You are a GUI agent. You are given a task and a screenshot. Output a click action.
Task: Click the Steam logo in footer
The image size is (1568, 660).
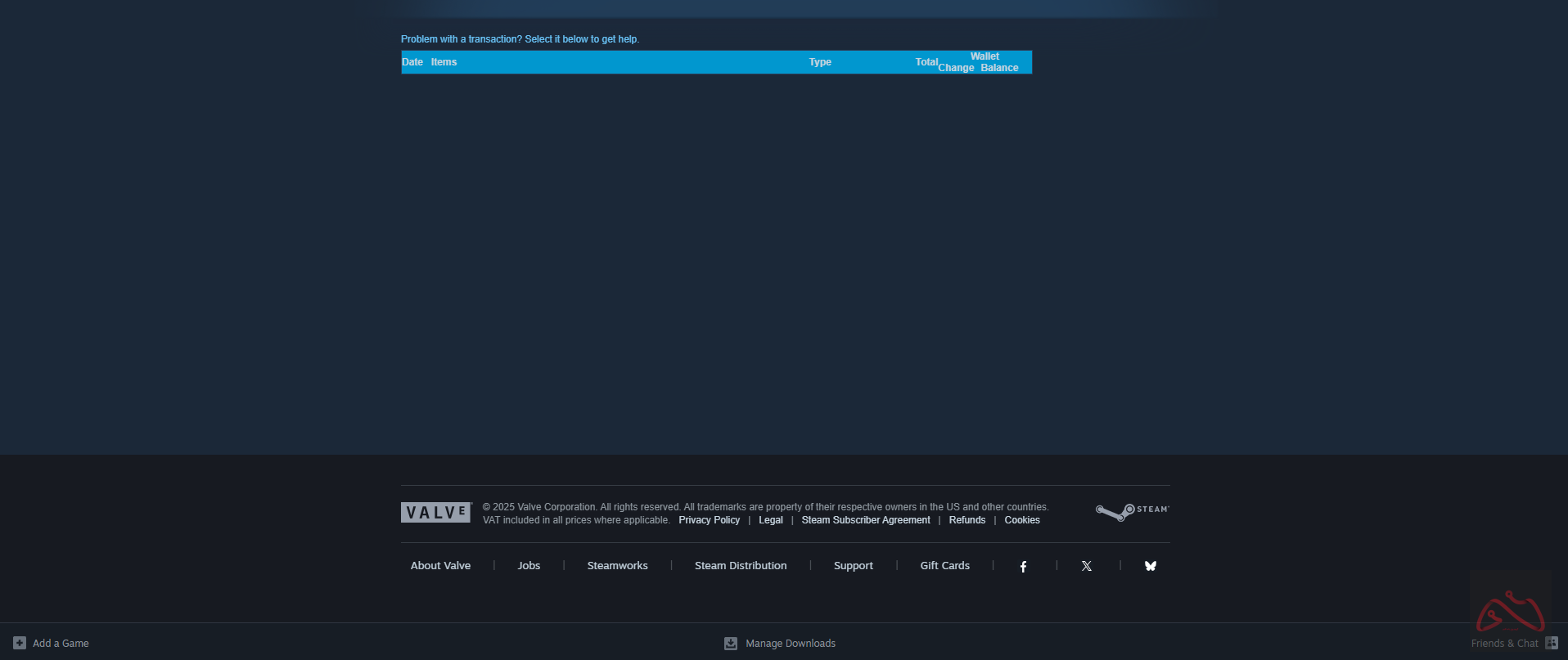pyautogui.click(x=1133, y=512)
